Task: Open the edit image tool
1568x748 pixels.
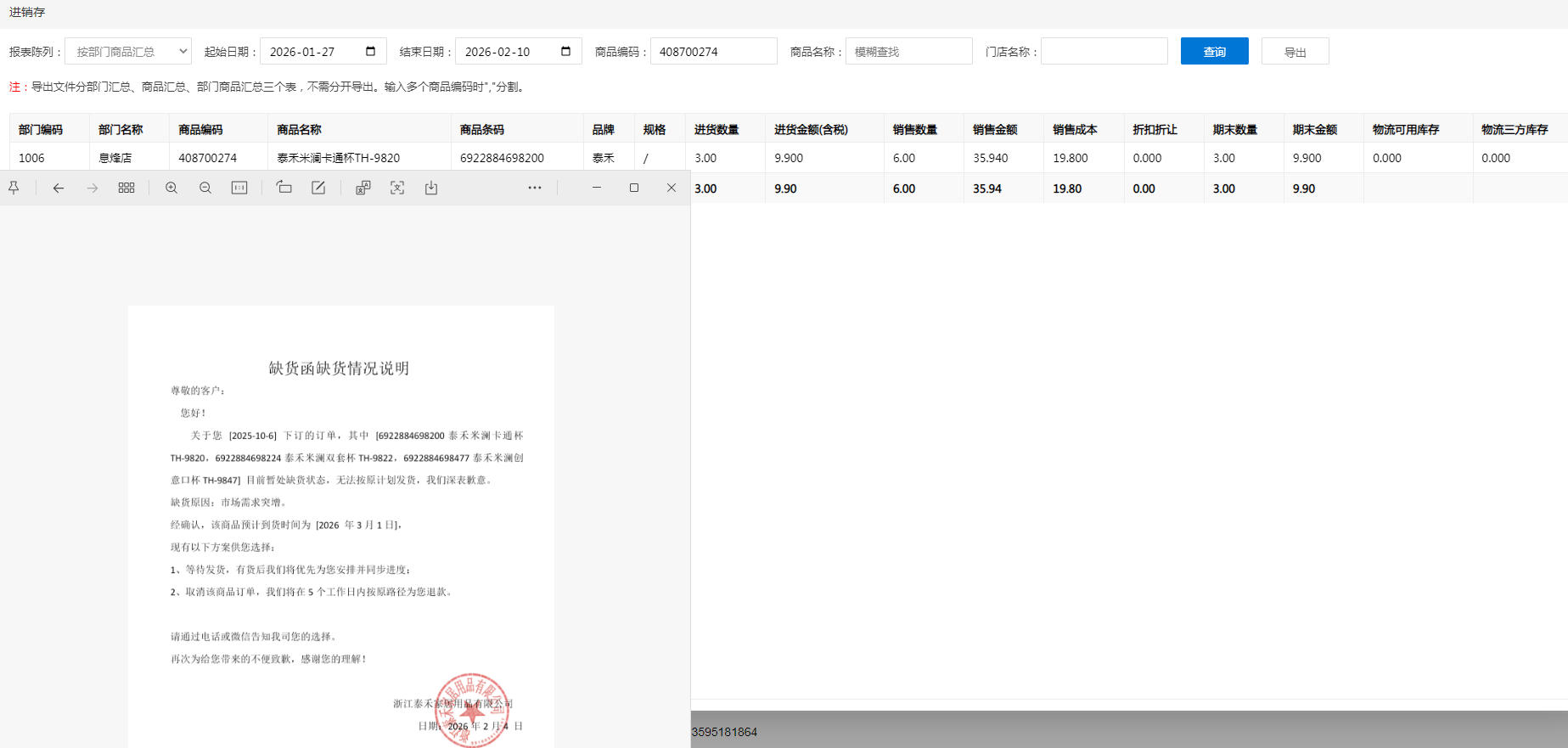Action: coord(318,188)
